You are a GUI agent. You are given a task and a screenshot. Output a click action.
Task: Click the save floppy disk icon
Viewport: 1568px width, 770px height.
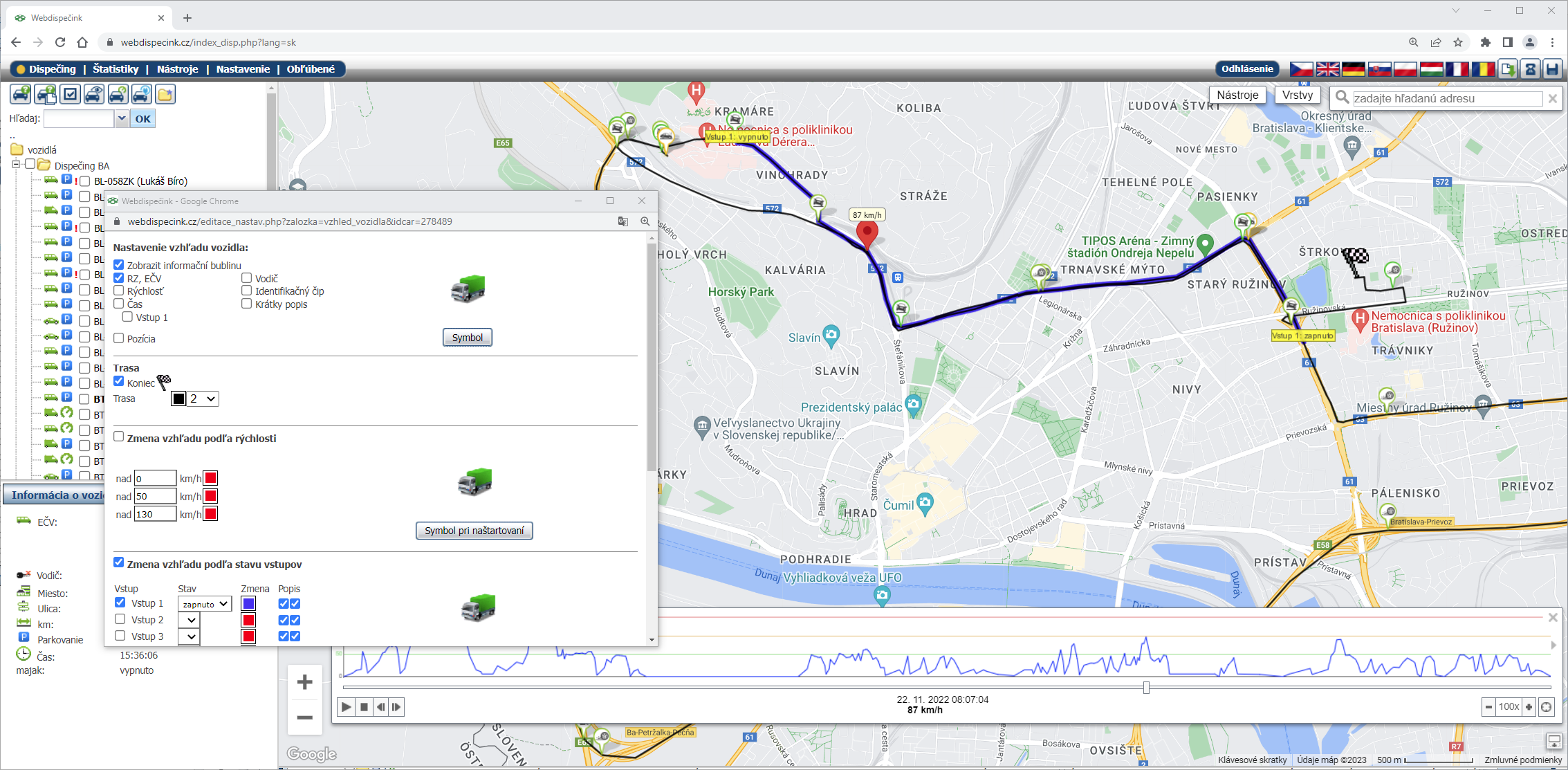click(1552, 69)
